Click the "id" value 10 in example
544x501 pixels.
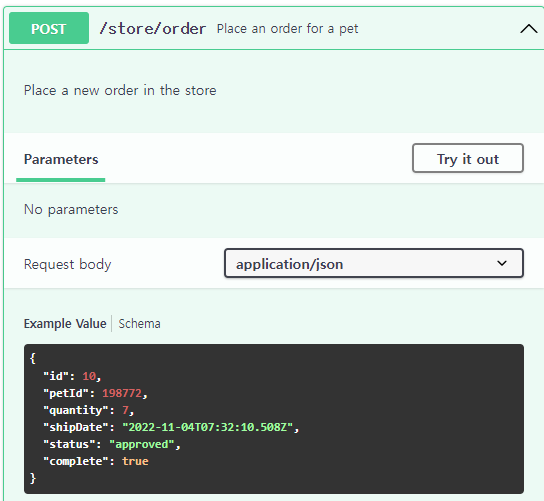(89, 376)
